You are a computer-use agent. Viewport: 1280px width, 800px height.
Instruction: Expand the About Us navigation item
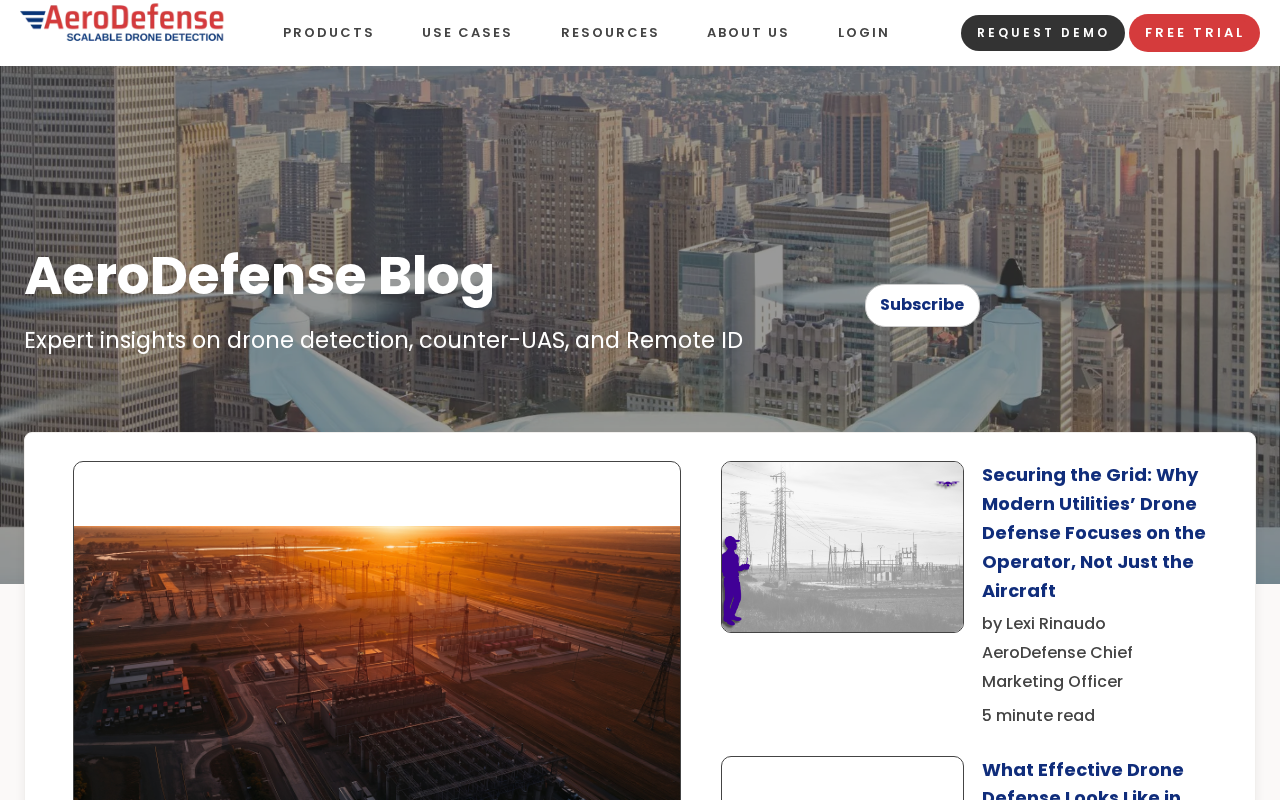tap(748, 33)
